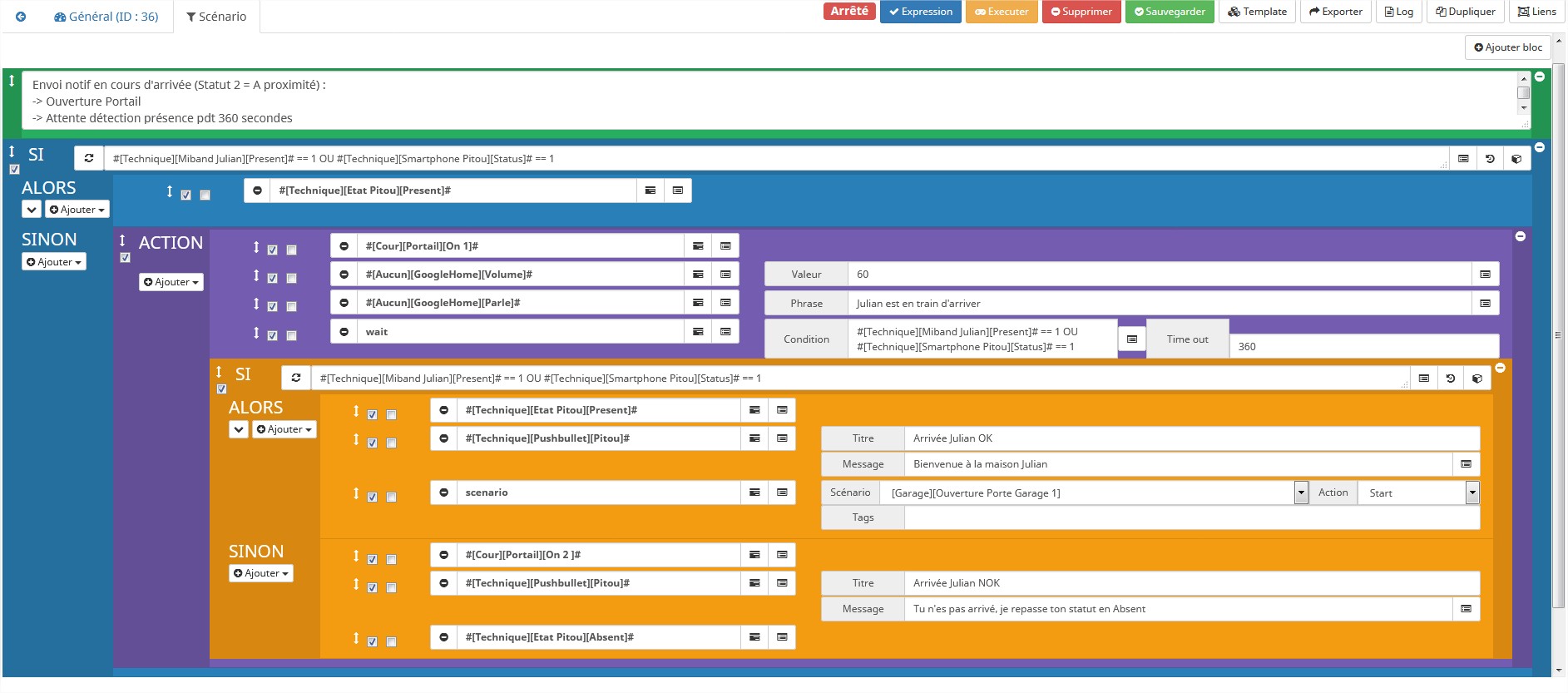Click the refresh icon of the nested orange SI block
The image size is (1568, 693).
point(296,378)
